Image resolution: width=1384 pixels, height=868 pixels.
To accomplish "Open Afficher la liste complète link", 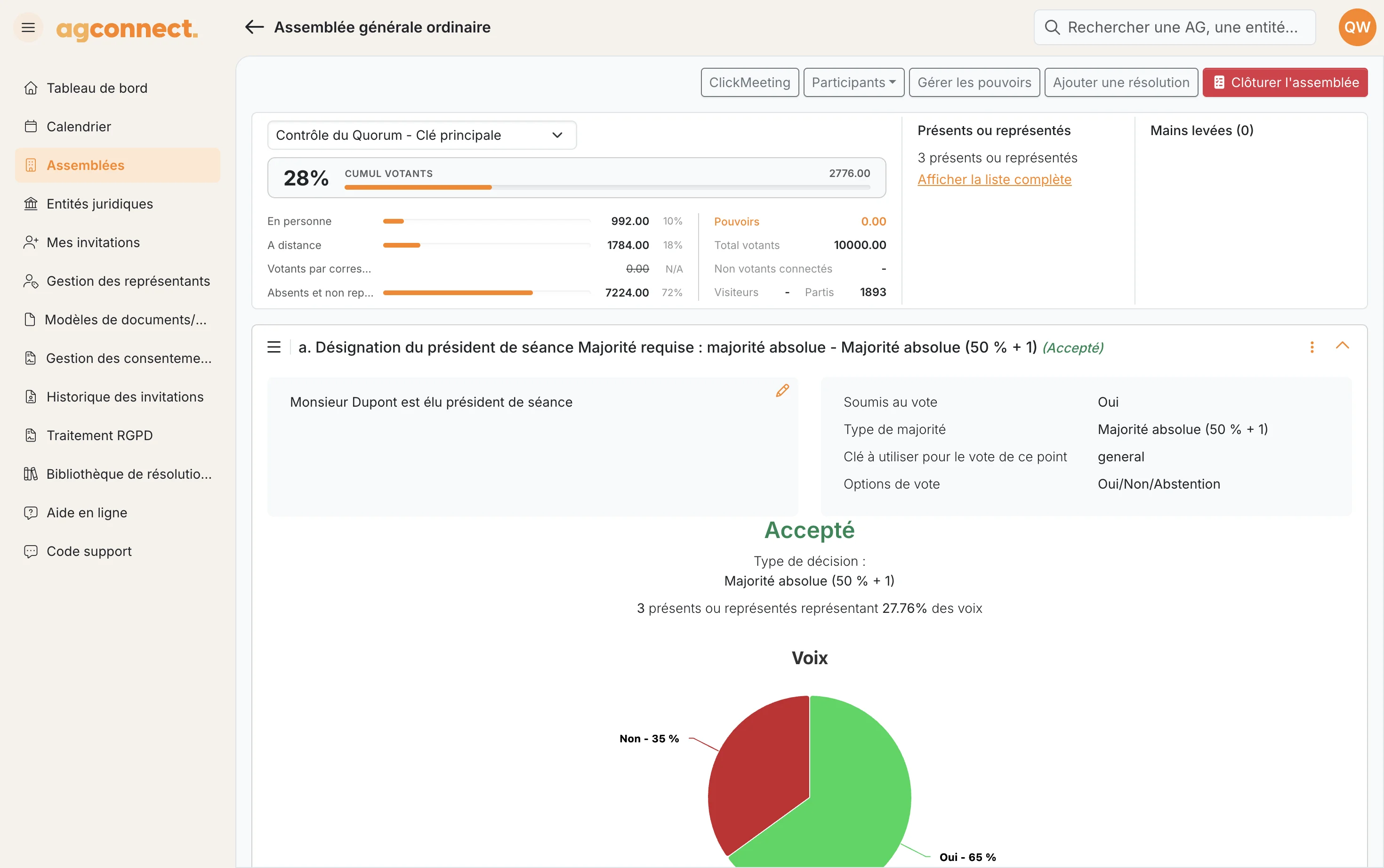I will pyautogui.click(x=994, y=180).
